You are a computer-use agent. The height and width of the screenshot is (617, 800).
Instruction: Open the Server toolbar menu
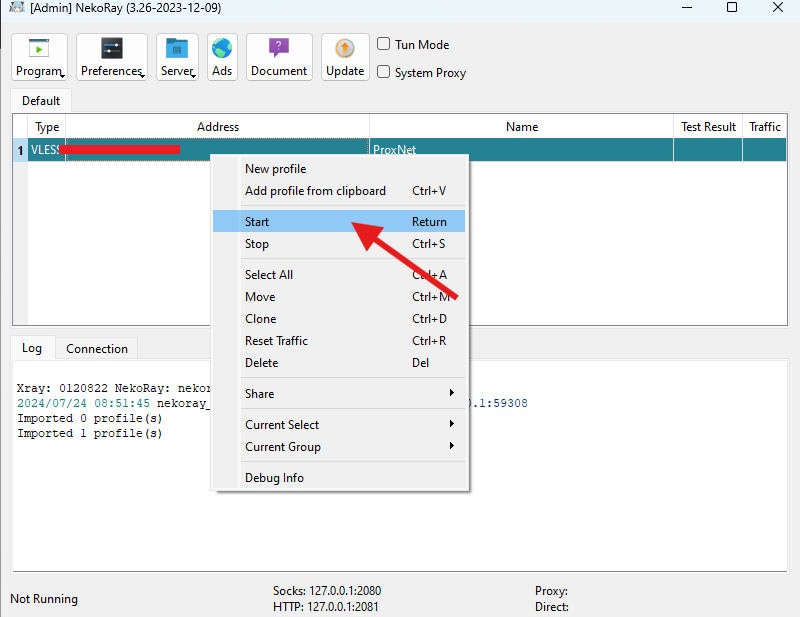(177, 57)
